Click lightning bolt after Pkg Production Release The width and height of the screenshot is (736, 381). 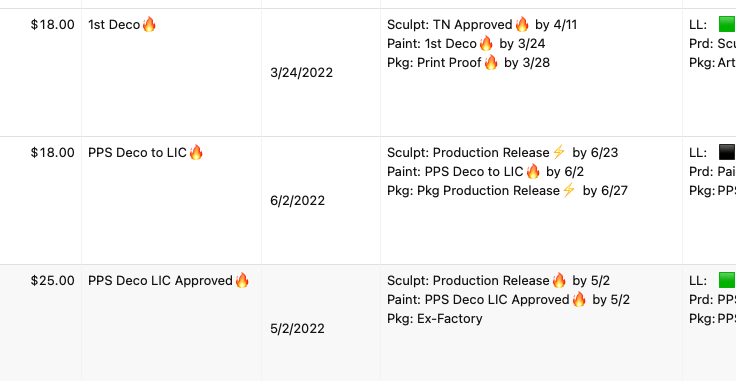point(569,190)
